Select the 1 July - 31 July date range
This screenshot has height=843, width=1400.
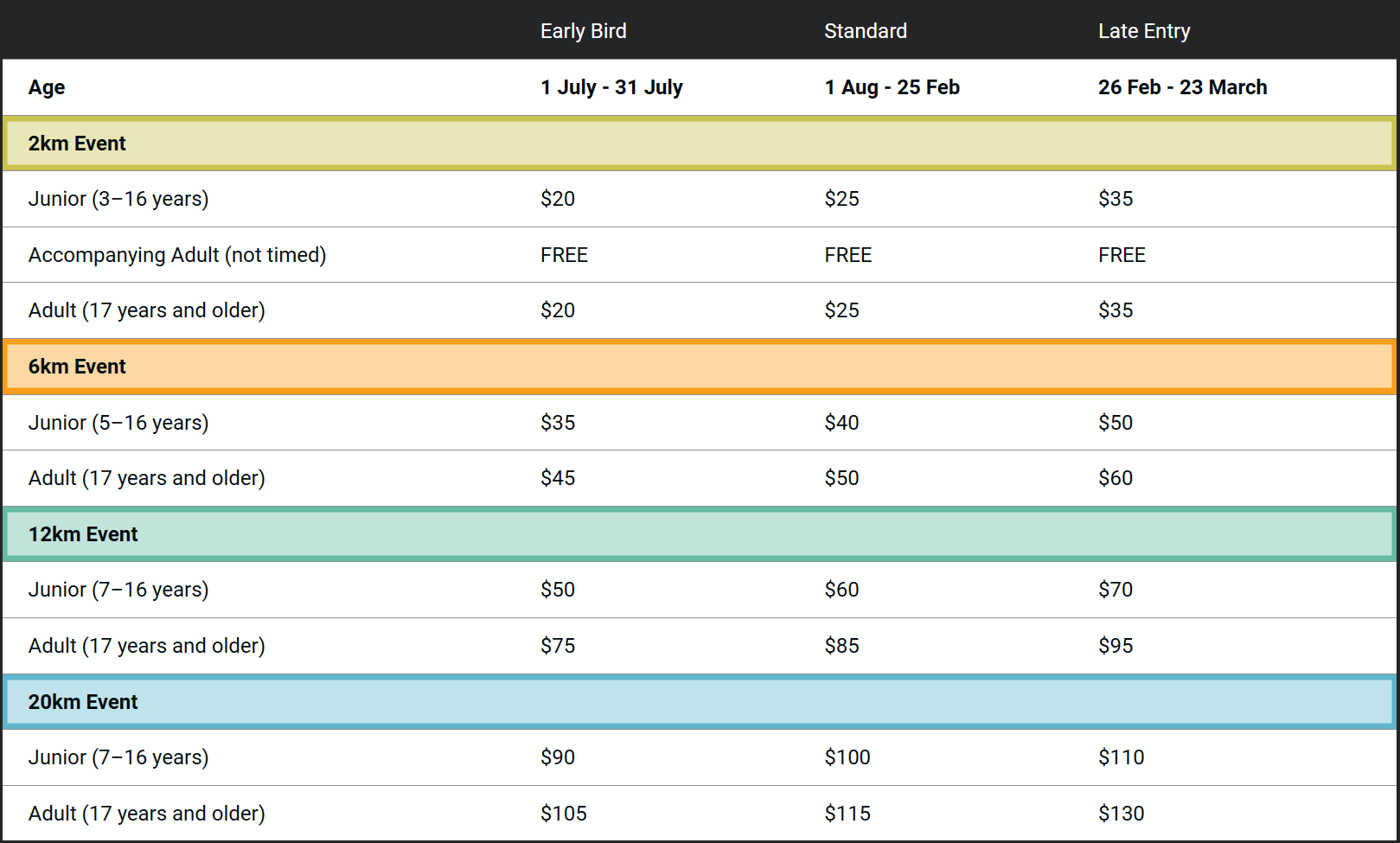(611, 87)
